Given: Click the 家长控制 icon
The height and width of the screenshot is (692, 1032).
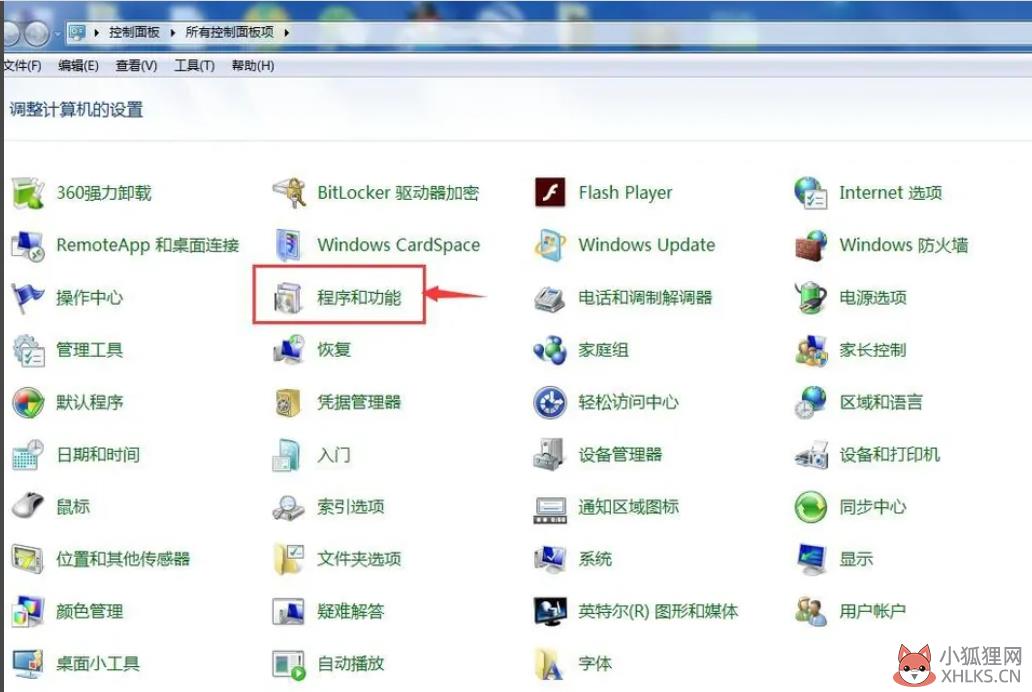Looking at the screenshot, I should tap(811, 350).
